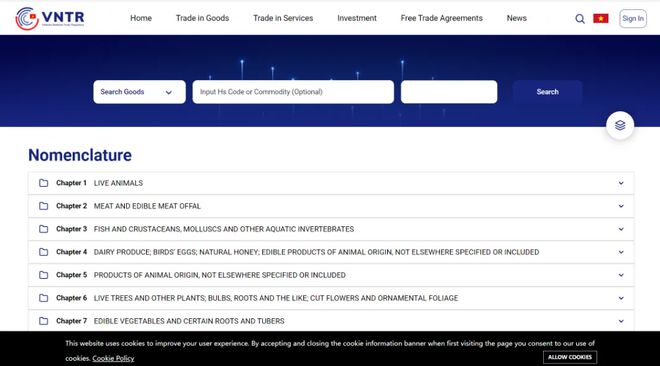The width and height of the screenshot is (660, 366).
Task: Expand Chapter 2 Meat and Edible Meat Offal chevron
Action: (621, 206)
